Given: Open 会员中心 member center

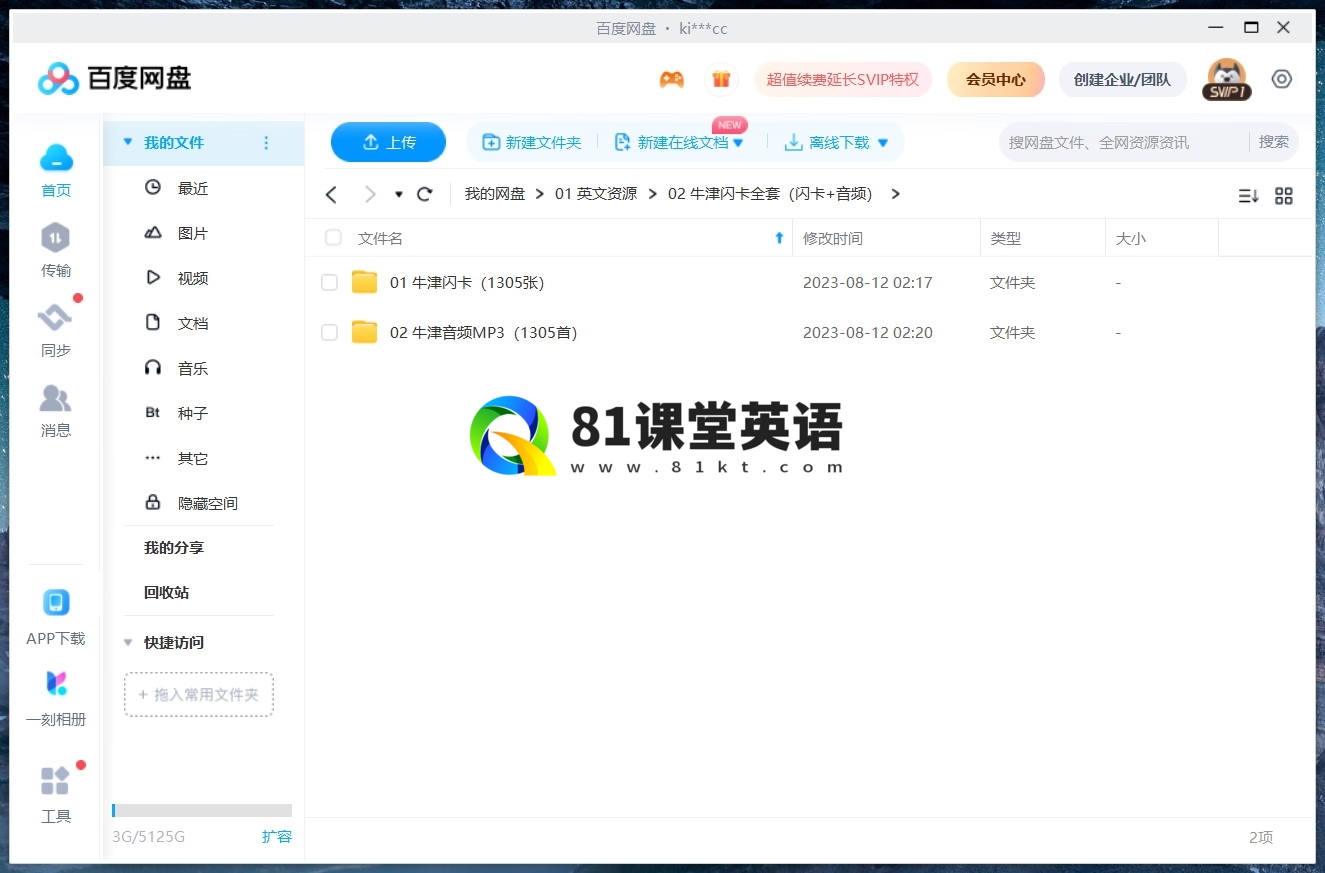Looking at the screenshot, I should click(x=995, y=79).
